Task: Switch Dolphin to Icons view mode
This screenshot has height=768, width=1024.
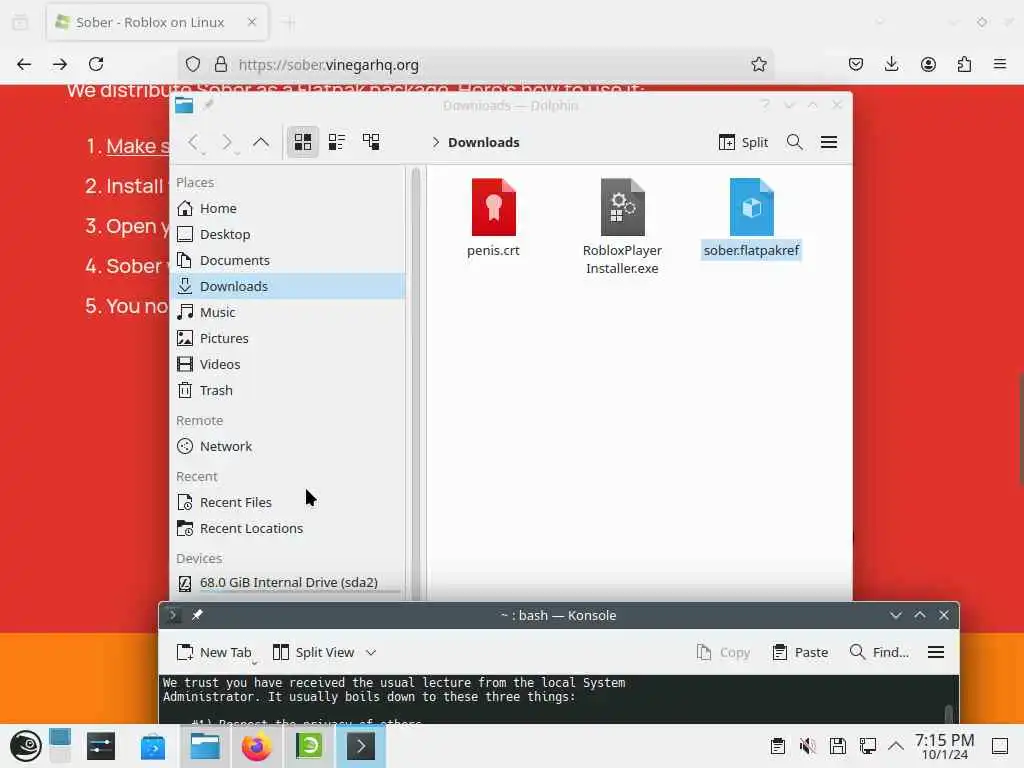Action: [x=303, y=142]
